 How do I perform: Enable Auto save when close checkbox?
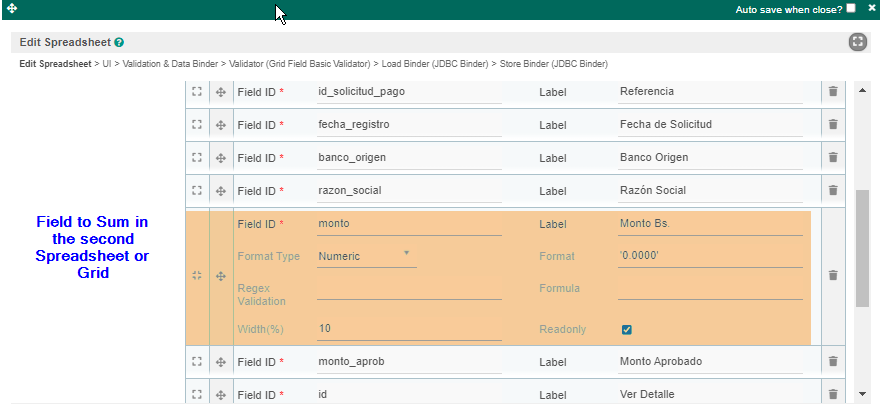click(x=851, y=8)
